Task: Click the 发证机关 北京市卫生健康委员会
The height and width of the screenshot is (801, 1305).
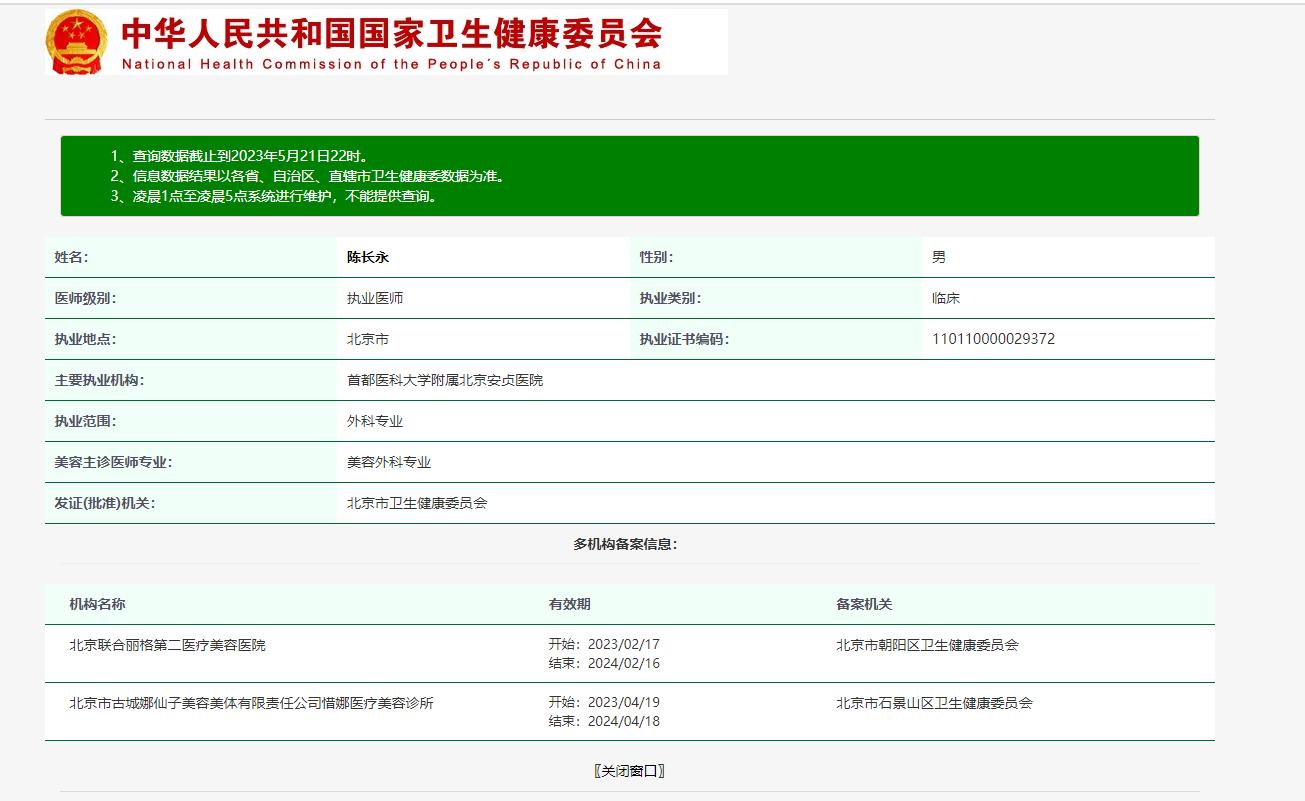Action: click(416, 503)
